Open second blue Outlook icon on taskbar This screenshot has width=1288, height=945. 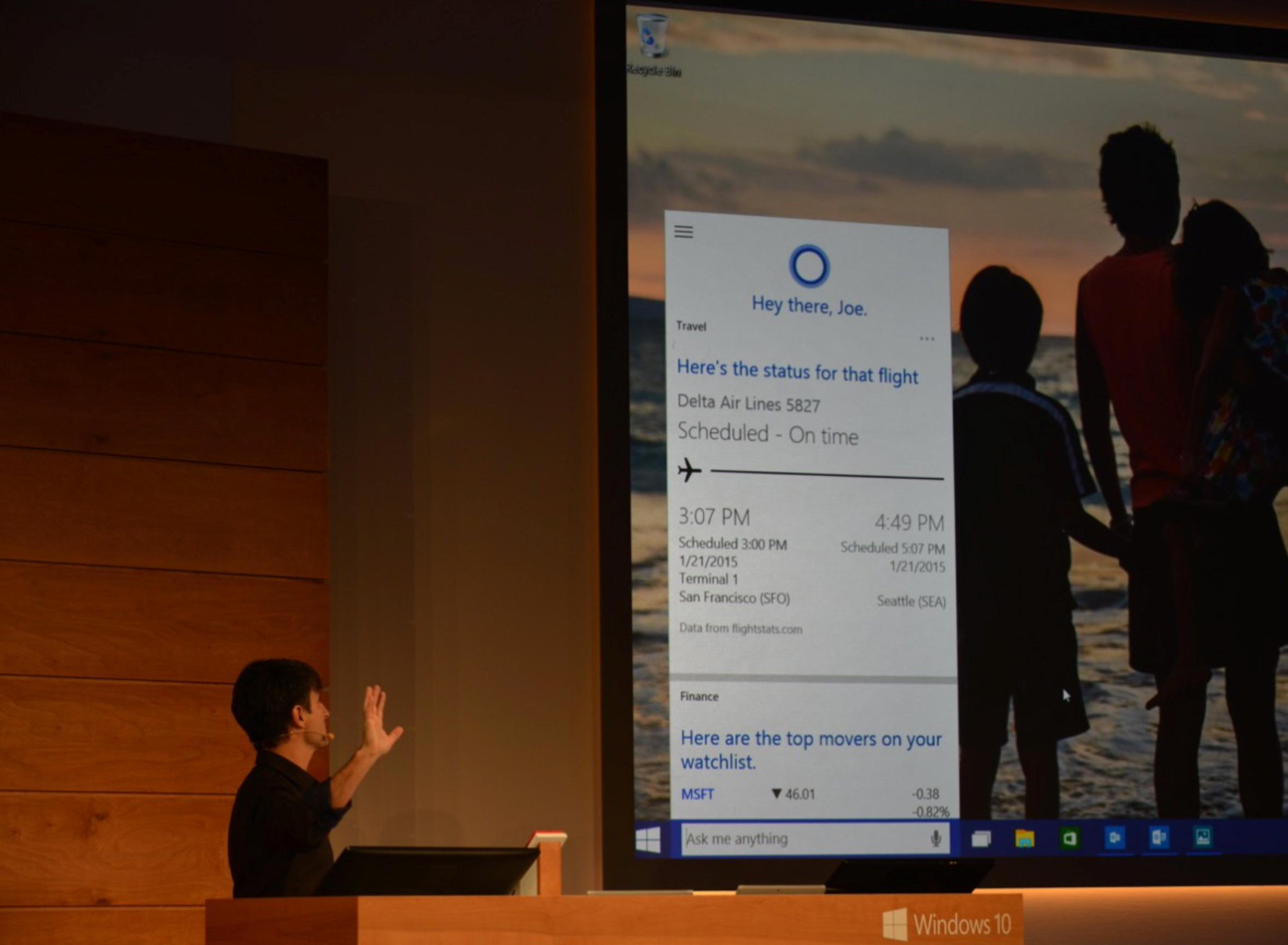click(x=1158, y=837)
